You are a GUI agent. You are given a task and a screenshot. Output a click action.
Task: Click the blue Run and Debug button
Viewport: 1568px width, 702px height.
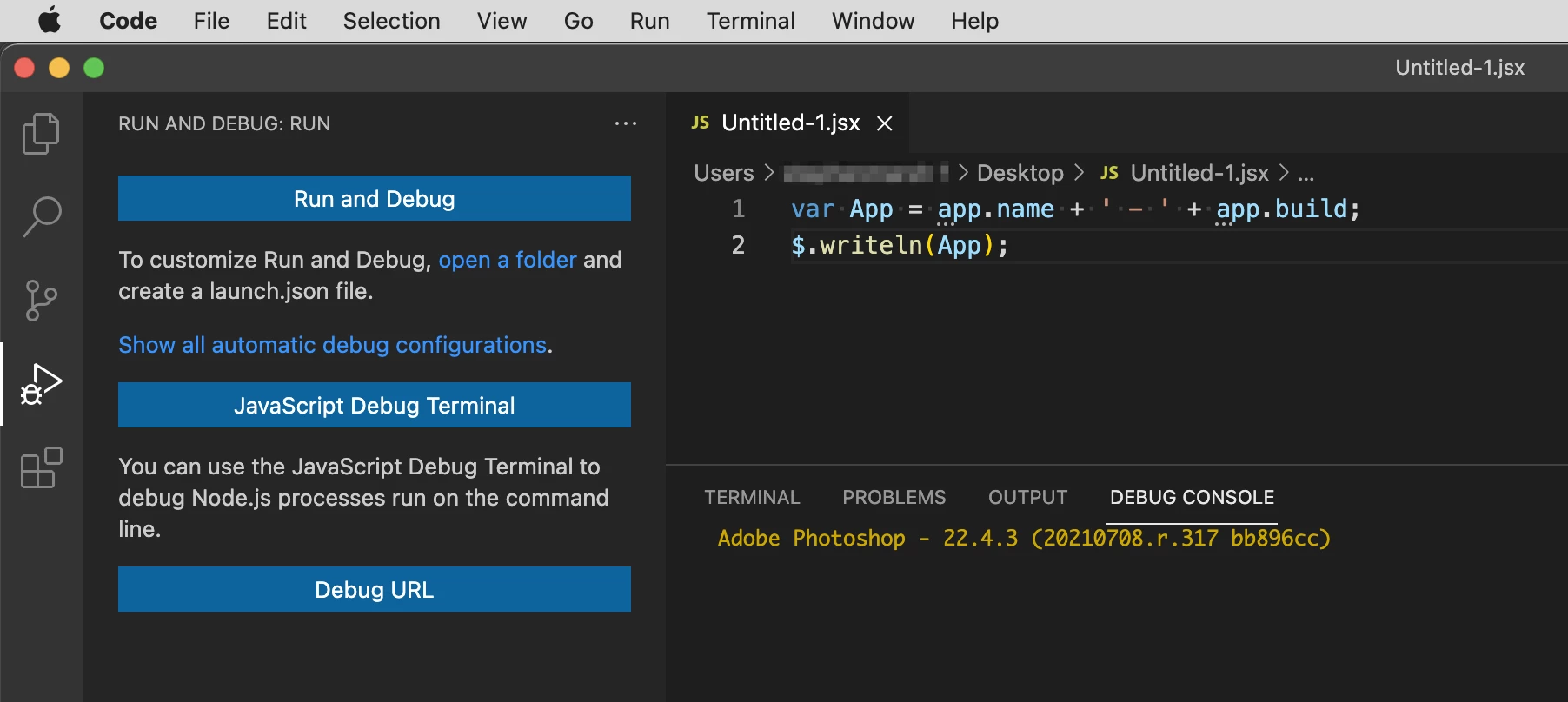(374, 199)
